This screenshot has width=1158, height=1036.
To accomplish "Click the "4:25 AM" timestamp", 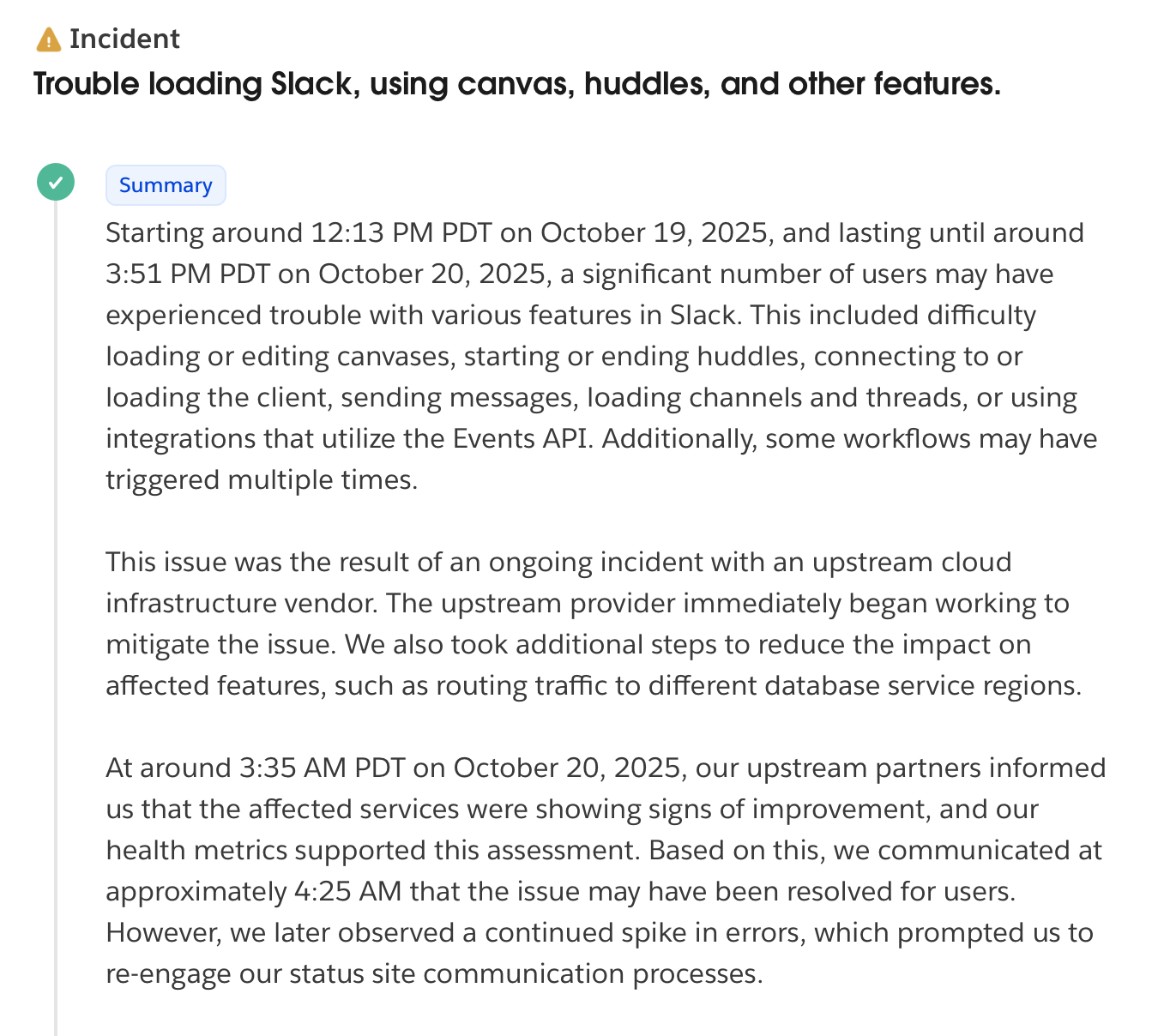I will point(347,892).
